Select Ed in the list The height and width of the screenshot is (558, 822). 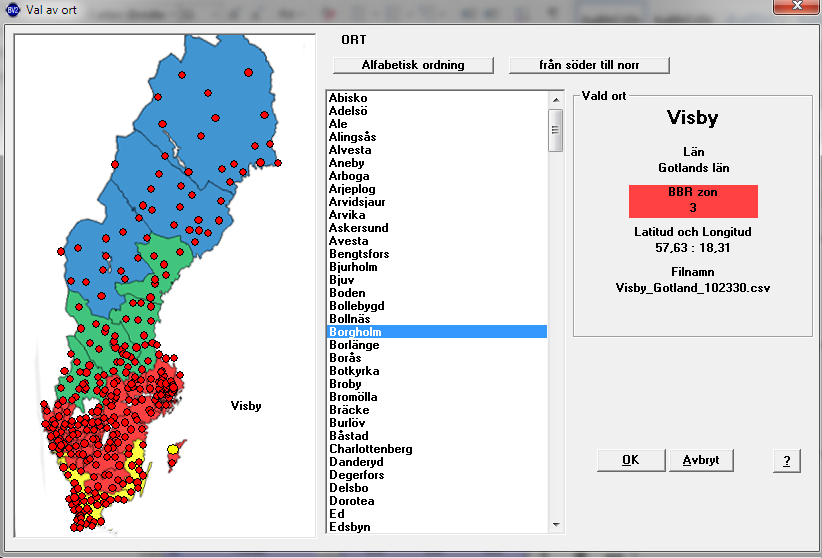(437, 514)
